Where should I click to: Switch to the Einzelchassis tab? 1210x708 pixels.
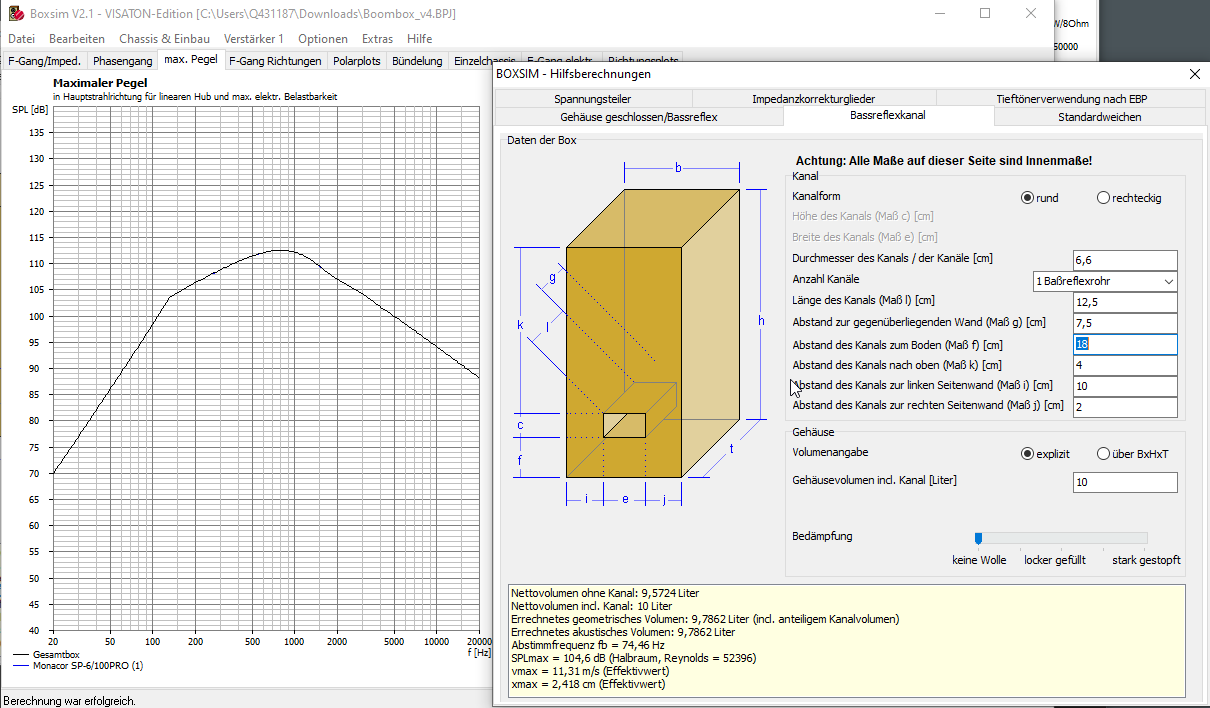[x=483, y=61]
